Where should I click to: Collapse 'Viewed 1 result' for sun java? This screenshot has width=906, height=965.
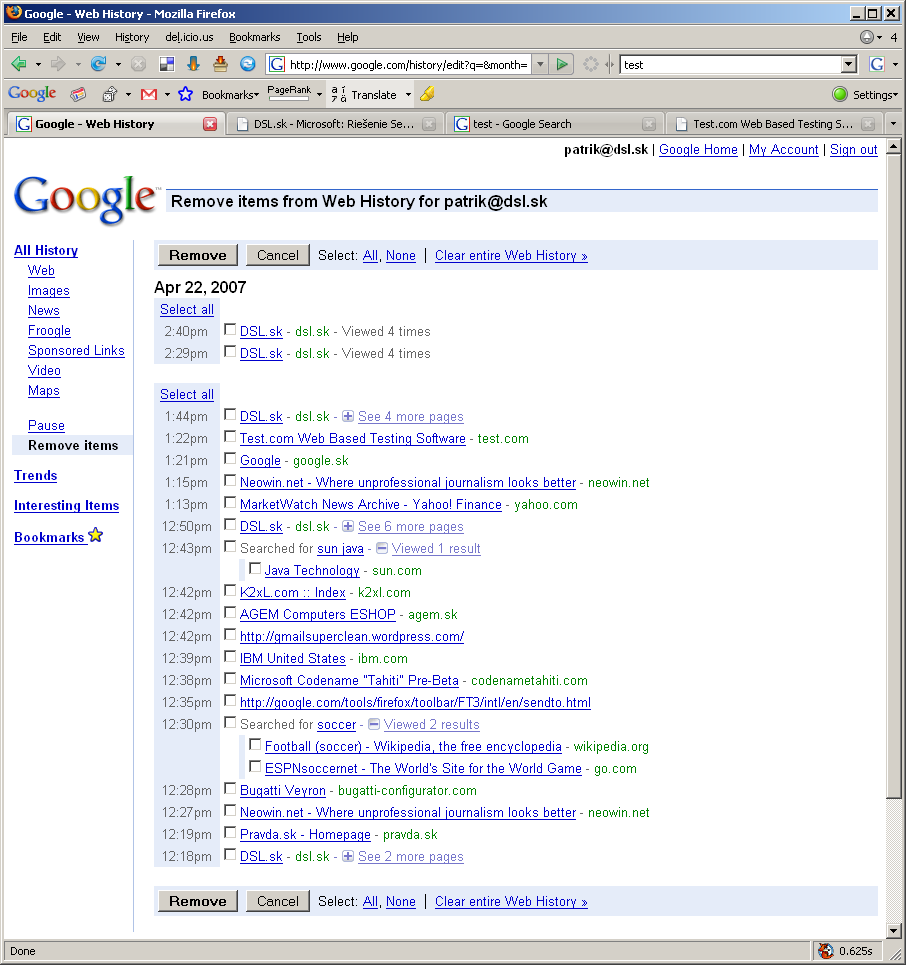point(382,548)
